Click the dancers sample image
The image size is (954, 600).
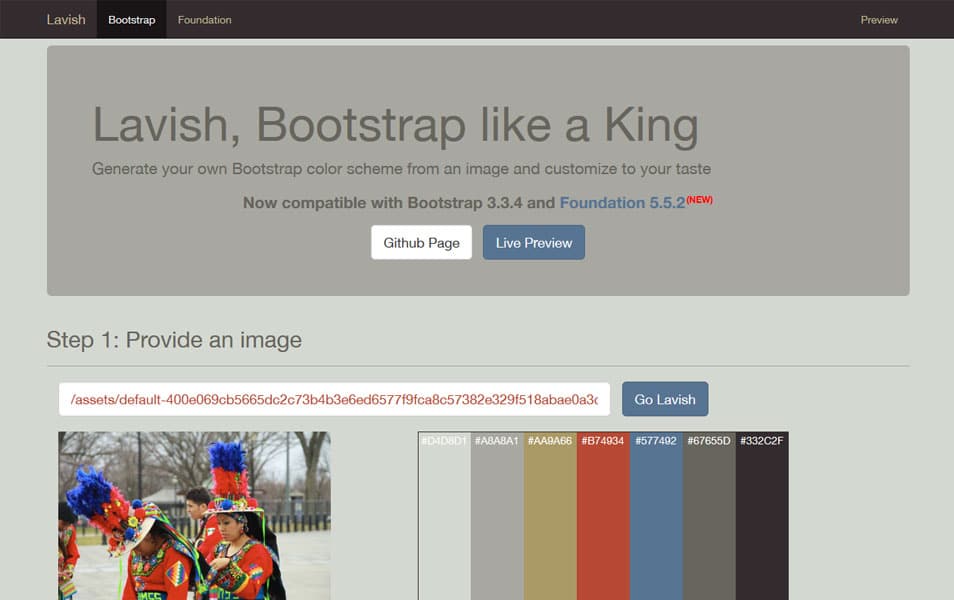click(x=194, y=515)
